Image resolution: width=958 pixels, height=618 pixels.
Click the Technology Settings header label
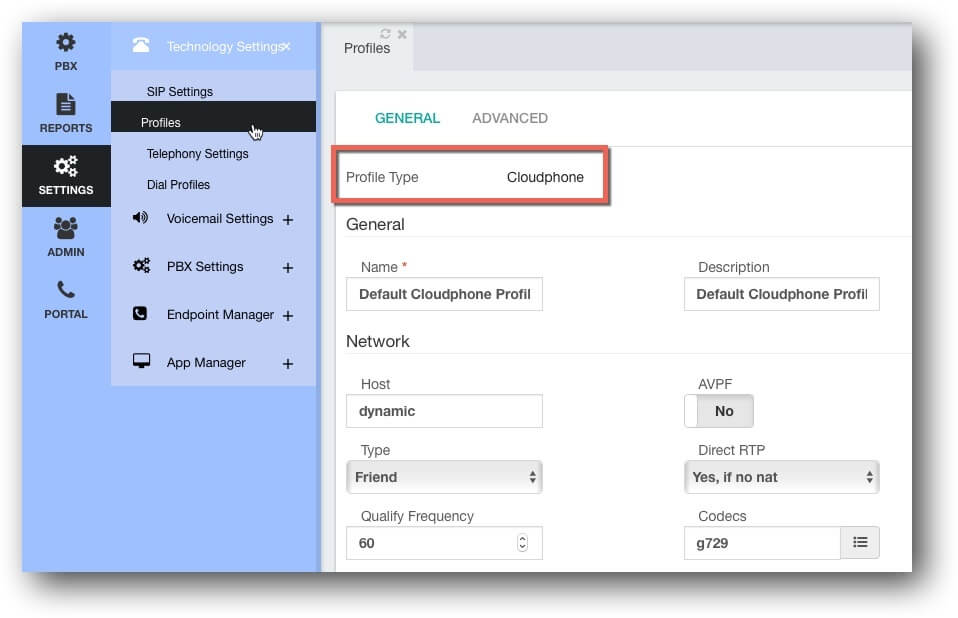(x=224, y=46)
